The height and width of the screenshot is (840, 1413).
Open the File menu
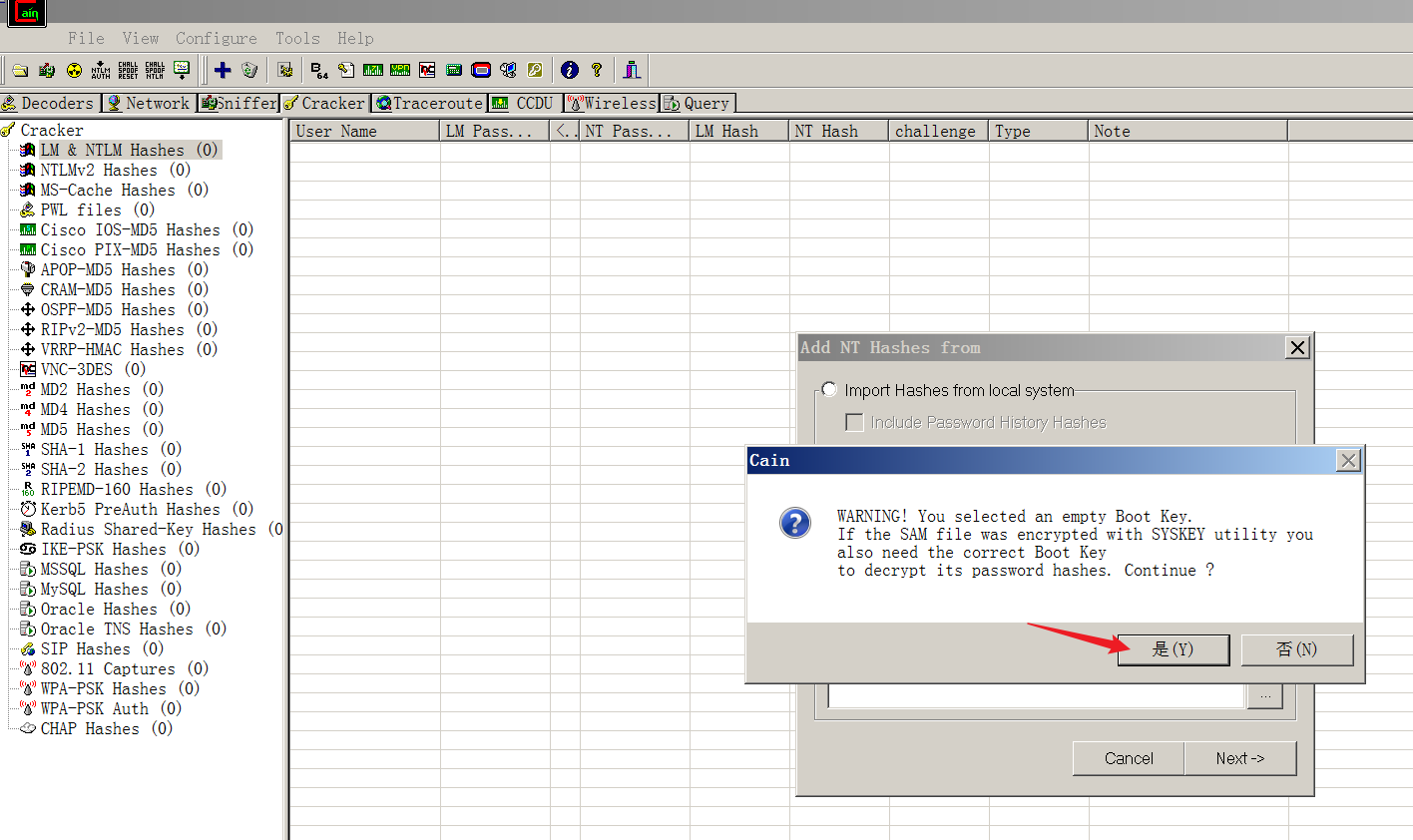[86, 38]
